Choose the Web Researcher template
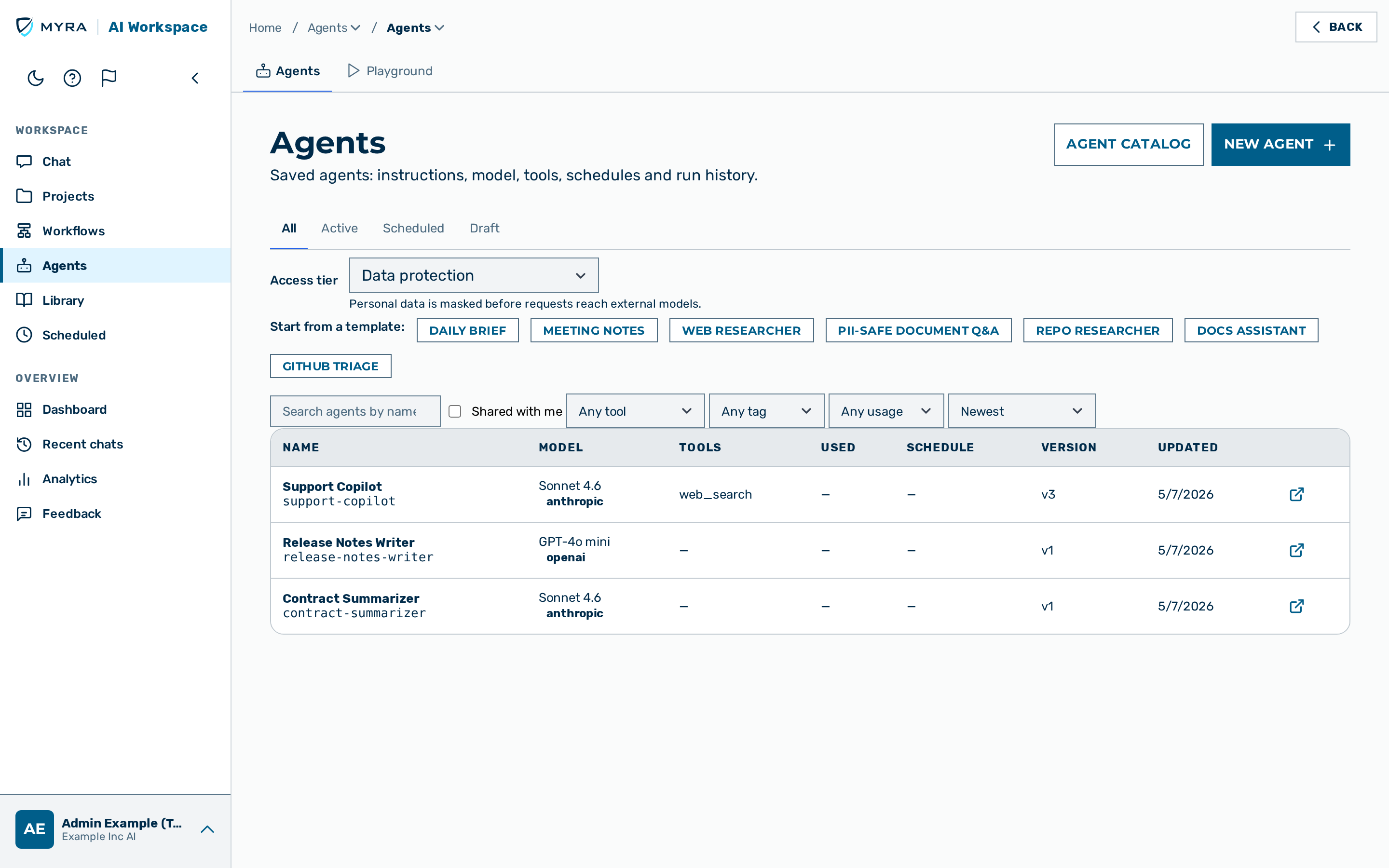The image size is (1389, 868). [741, 330]
